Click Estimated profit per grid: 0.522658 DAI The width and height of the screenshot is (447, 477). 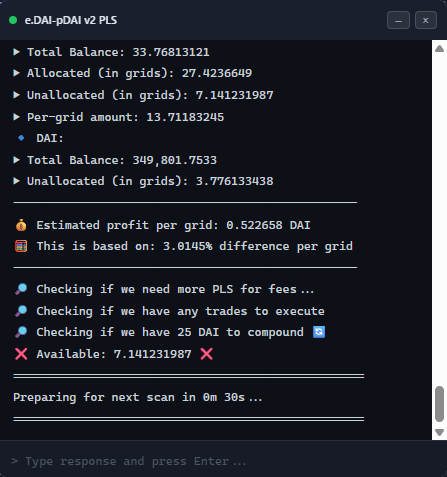coord(173,226)
